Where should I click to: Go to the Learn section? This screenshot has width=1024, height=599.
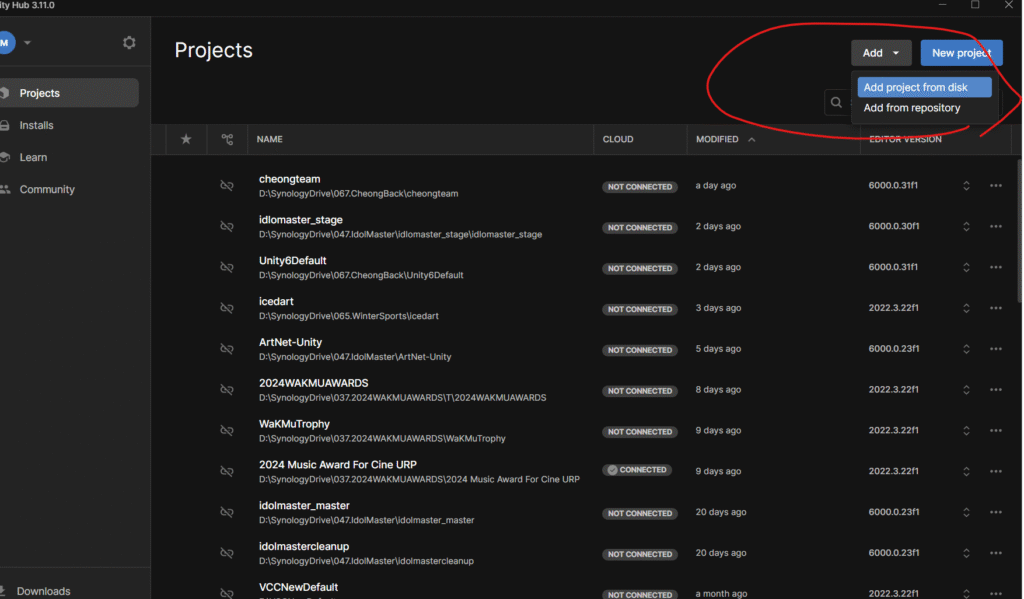(x=33, y=157)
